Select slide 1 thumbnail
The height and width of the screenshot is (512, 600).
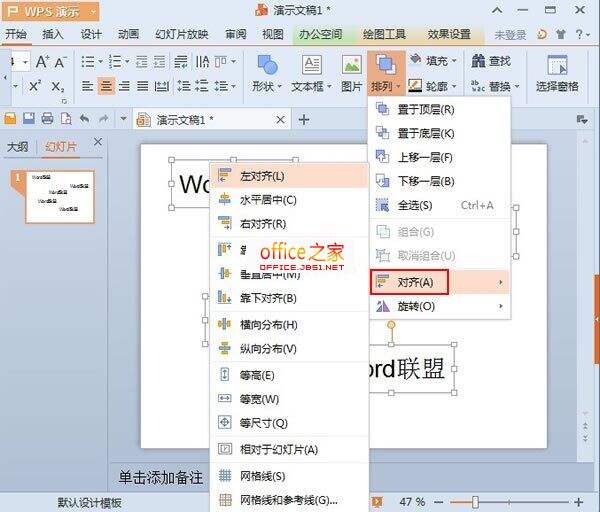click(x=59, y=197)
